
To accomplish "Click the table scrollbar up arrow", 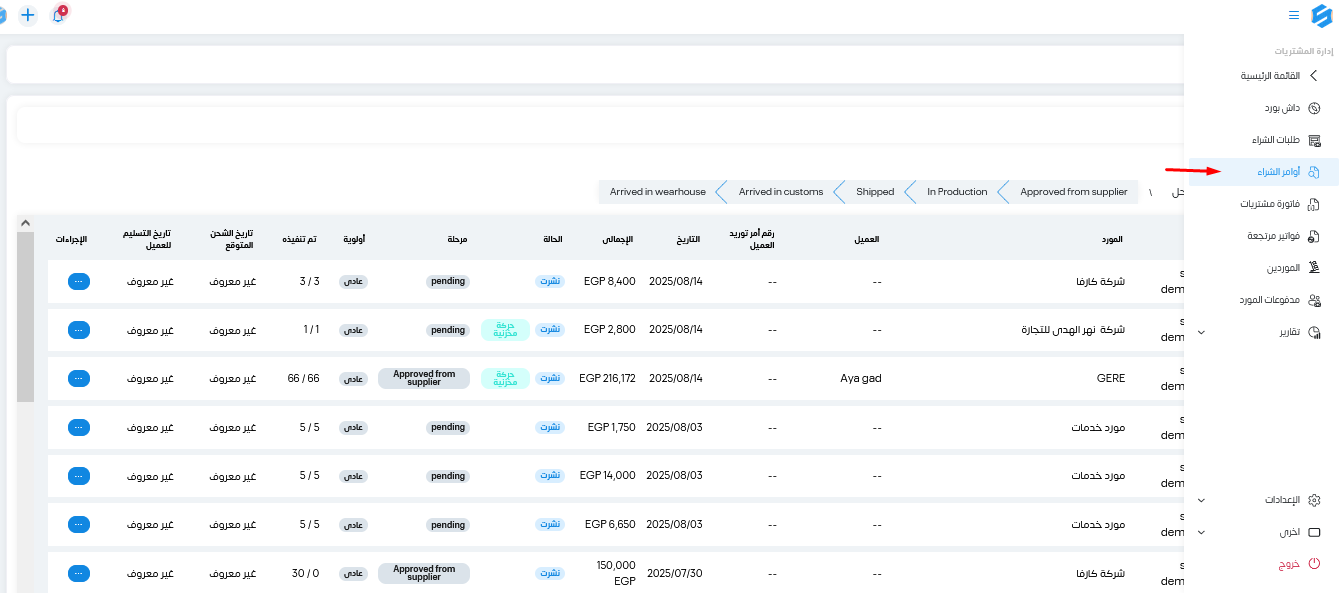I will pos(26,222).
